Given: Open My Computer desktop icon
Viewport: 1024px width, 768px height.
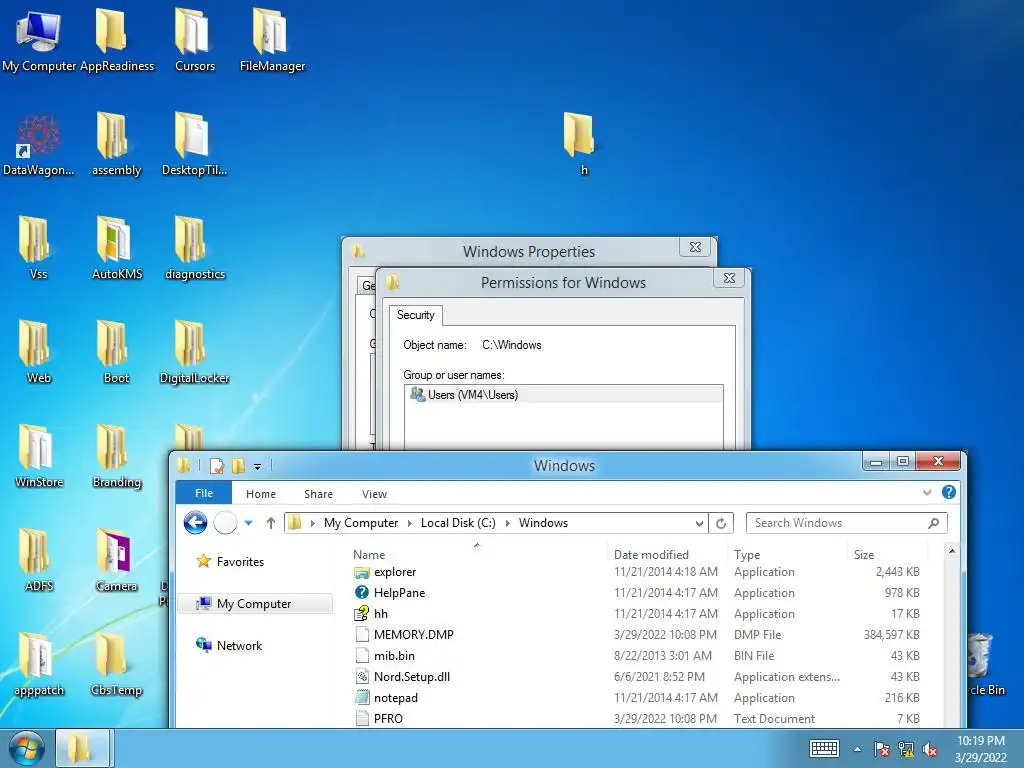Looking at the screenshot, I should pos(39,39).
